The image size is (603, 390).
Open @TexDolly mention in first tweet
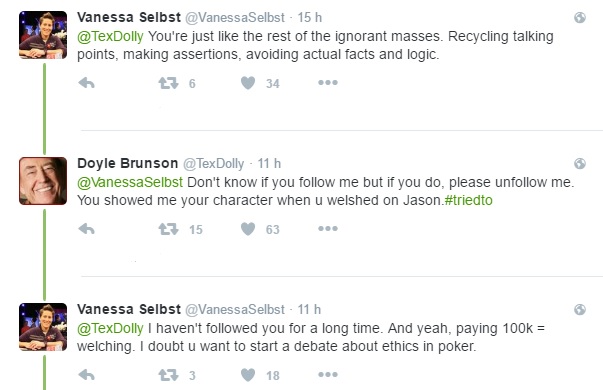[x=110, y=37]
